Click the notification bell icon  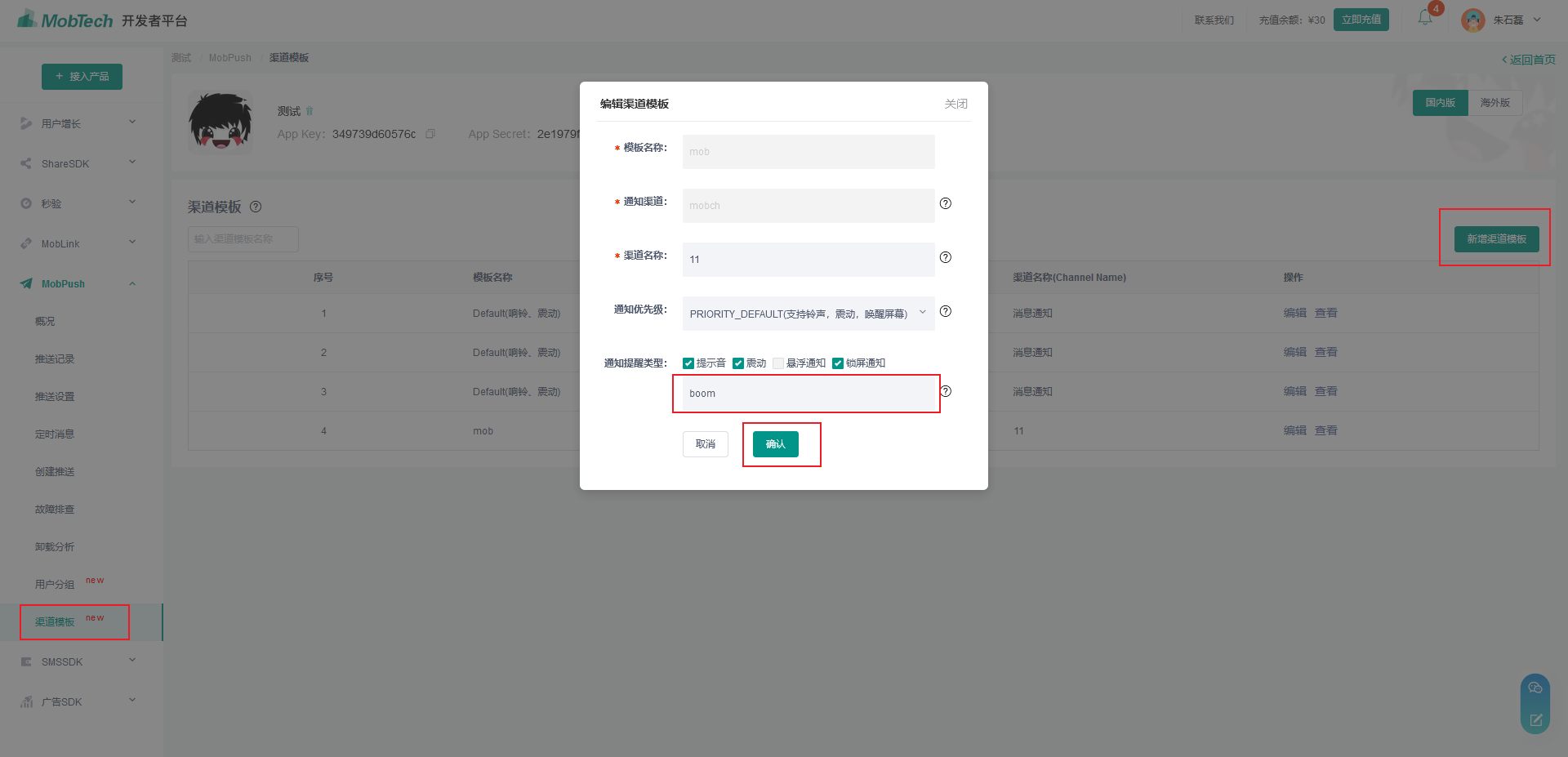tap(1425, 18)
